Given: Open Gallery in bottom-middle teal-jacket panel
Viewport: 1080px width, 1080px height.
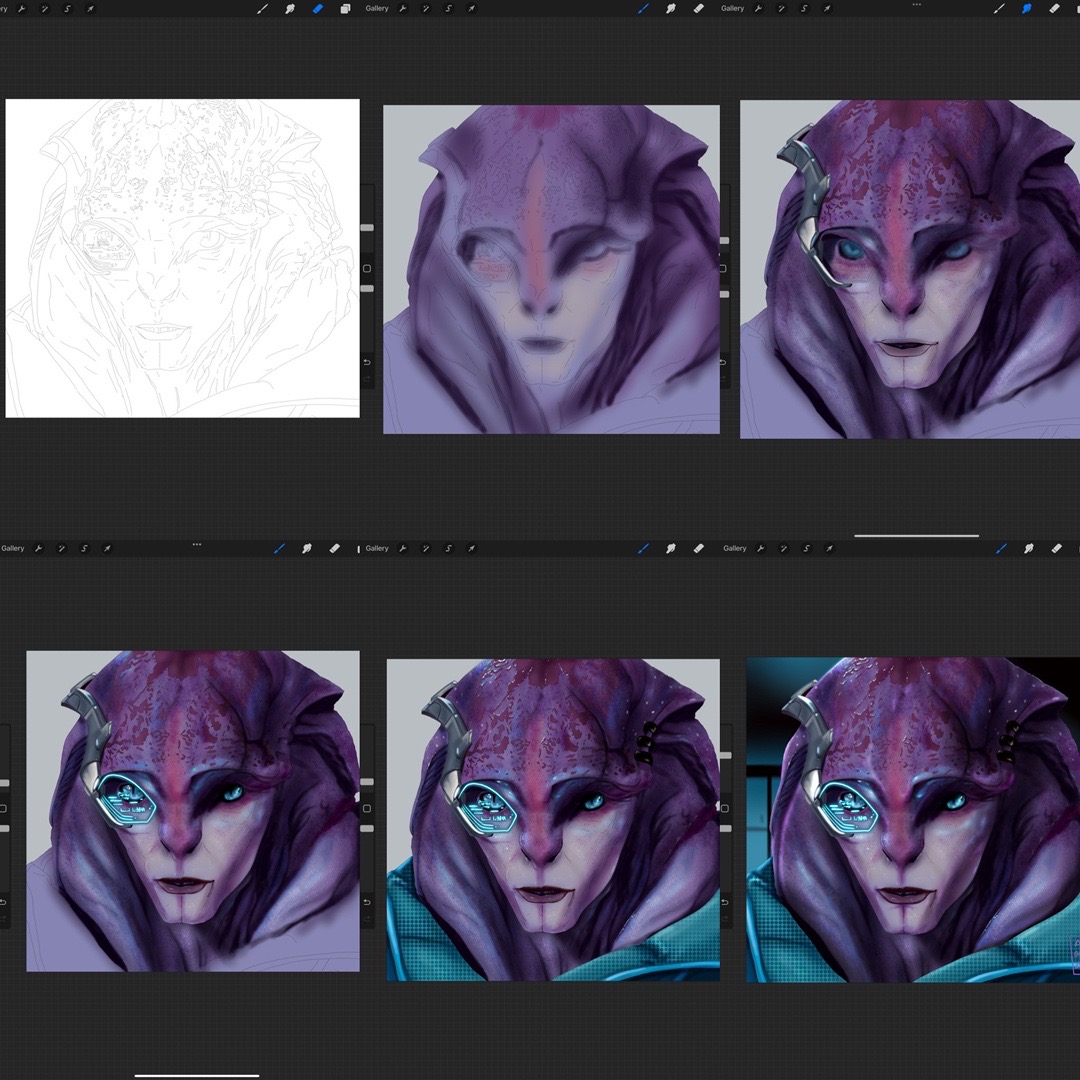Looking at the screenshot, I should point(377,548).
